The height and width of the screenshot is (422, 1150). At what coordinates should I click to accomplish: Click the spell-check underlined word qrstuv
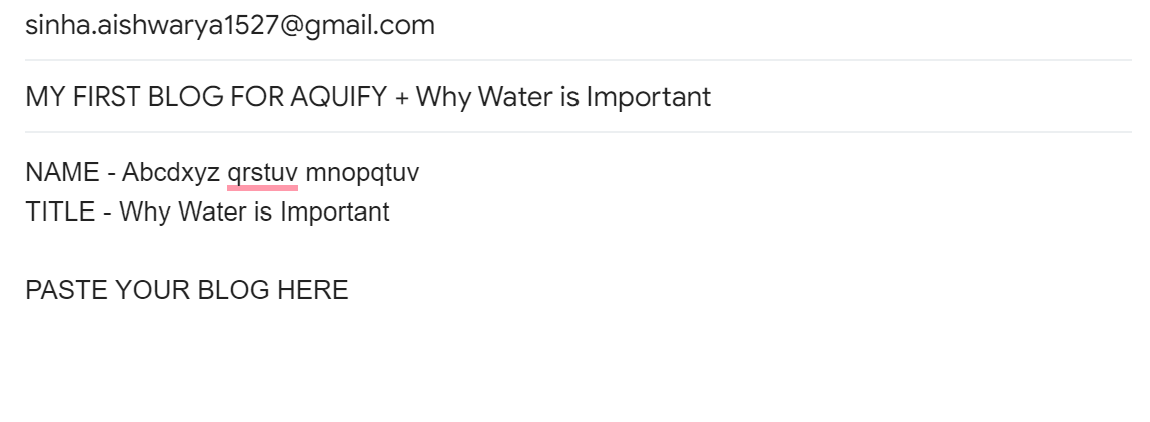tap(263, 174)
